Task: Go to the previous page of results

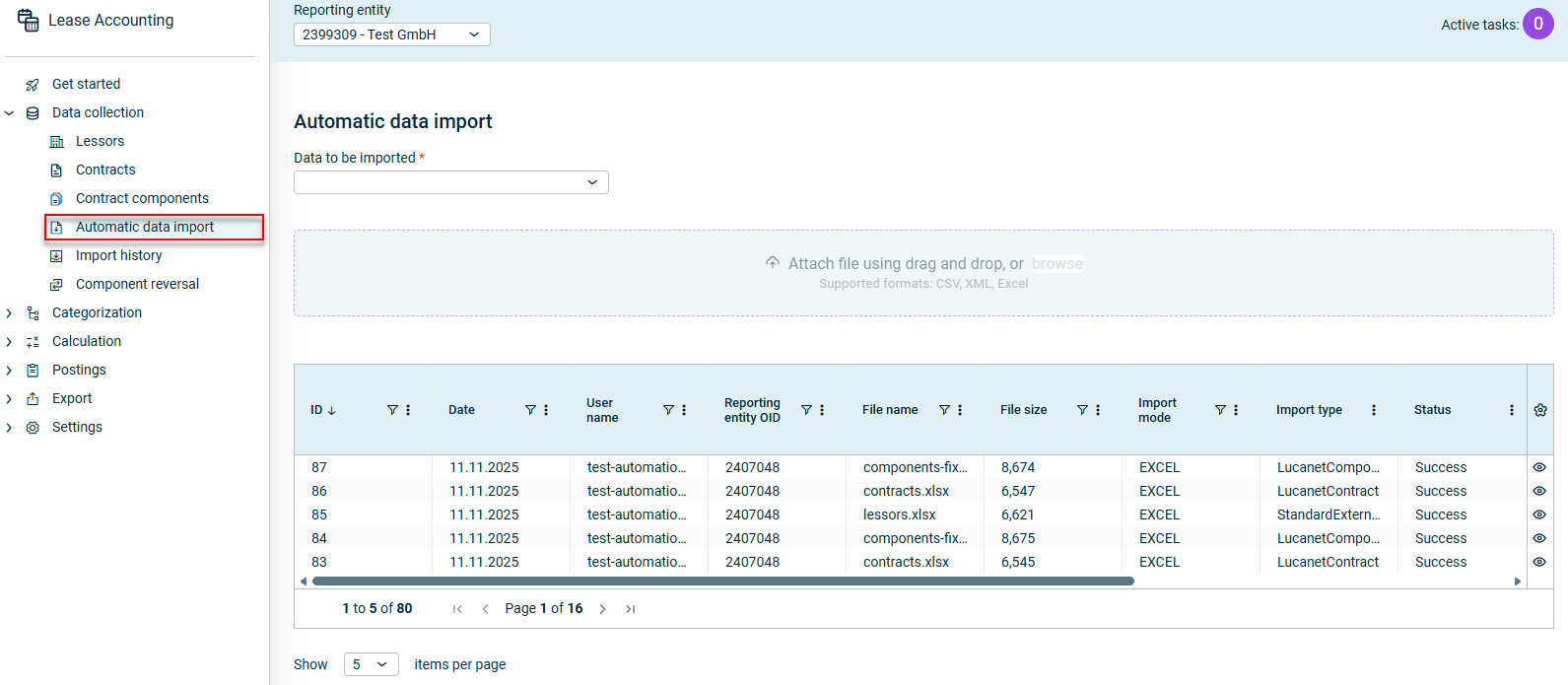Action: pyautogui.click(x=485, y=609)
